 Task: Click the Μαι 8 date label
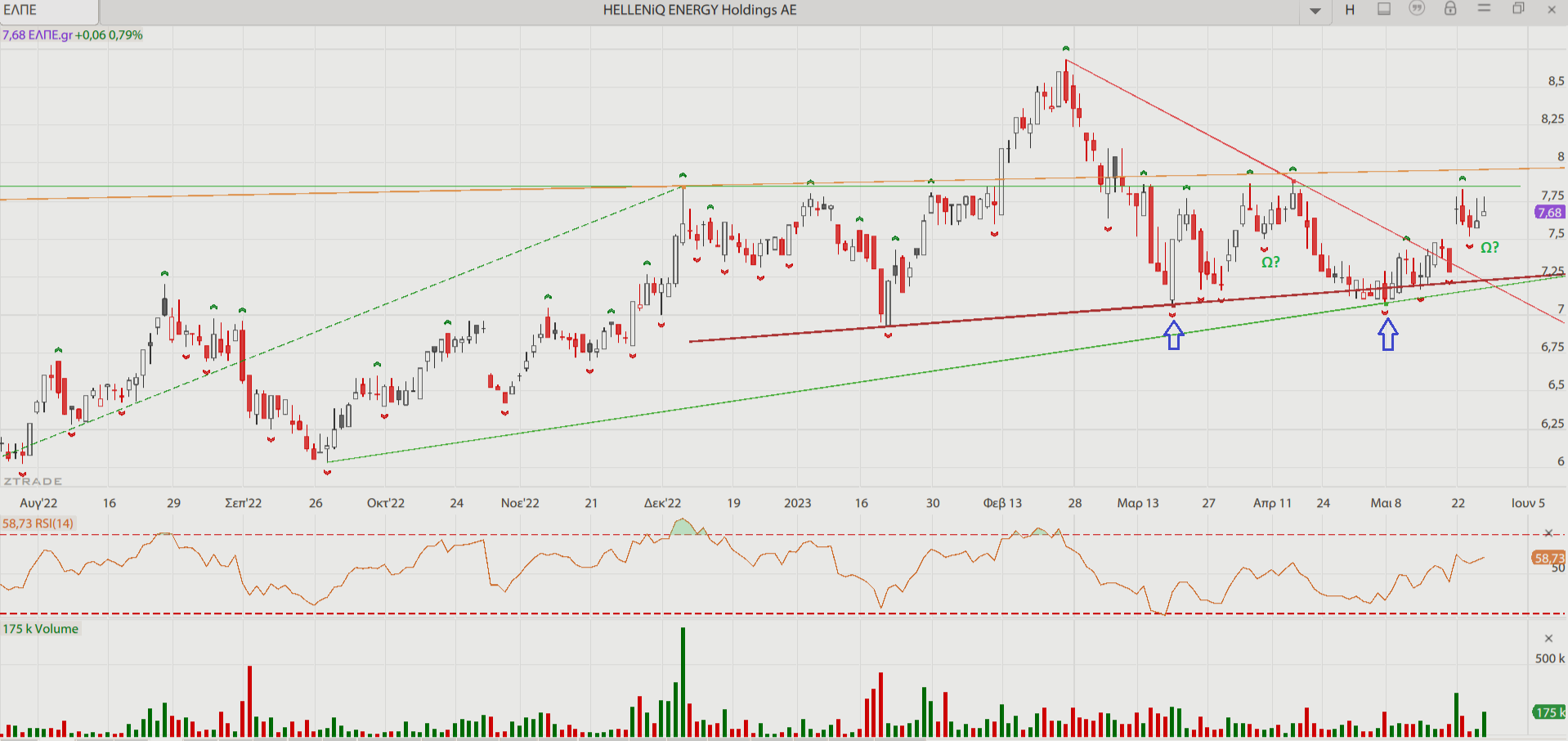point(1386,503)
